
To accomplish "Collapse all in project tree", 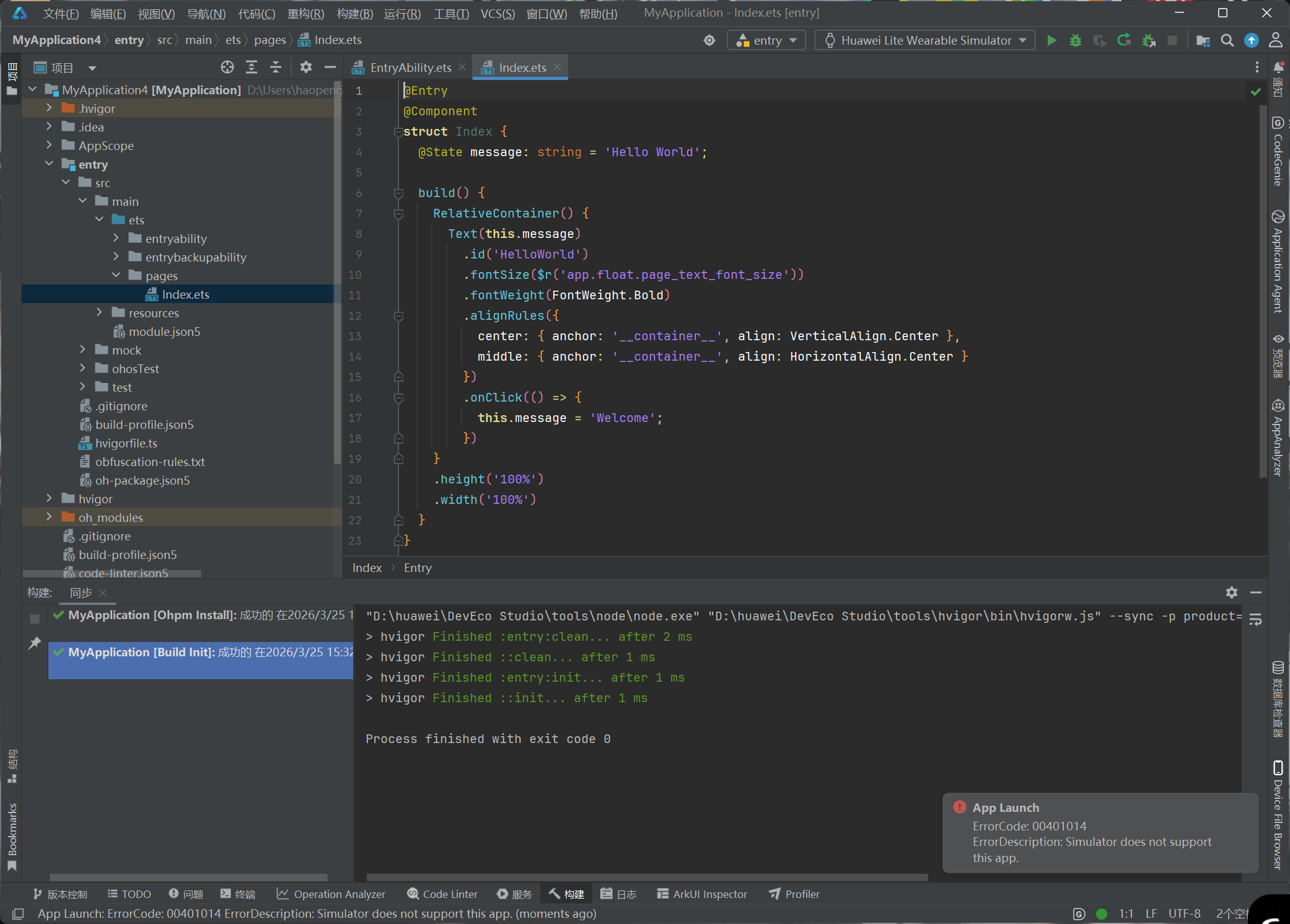I will pos(276,67).
